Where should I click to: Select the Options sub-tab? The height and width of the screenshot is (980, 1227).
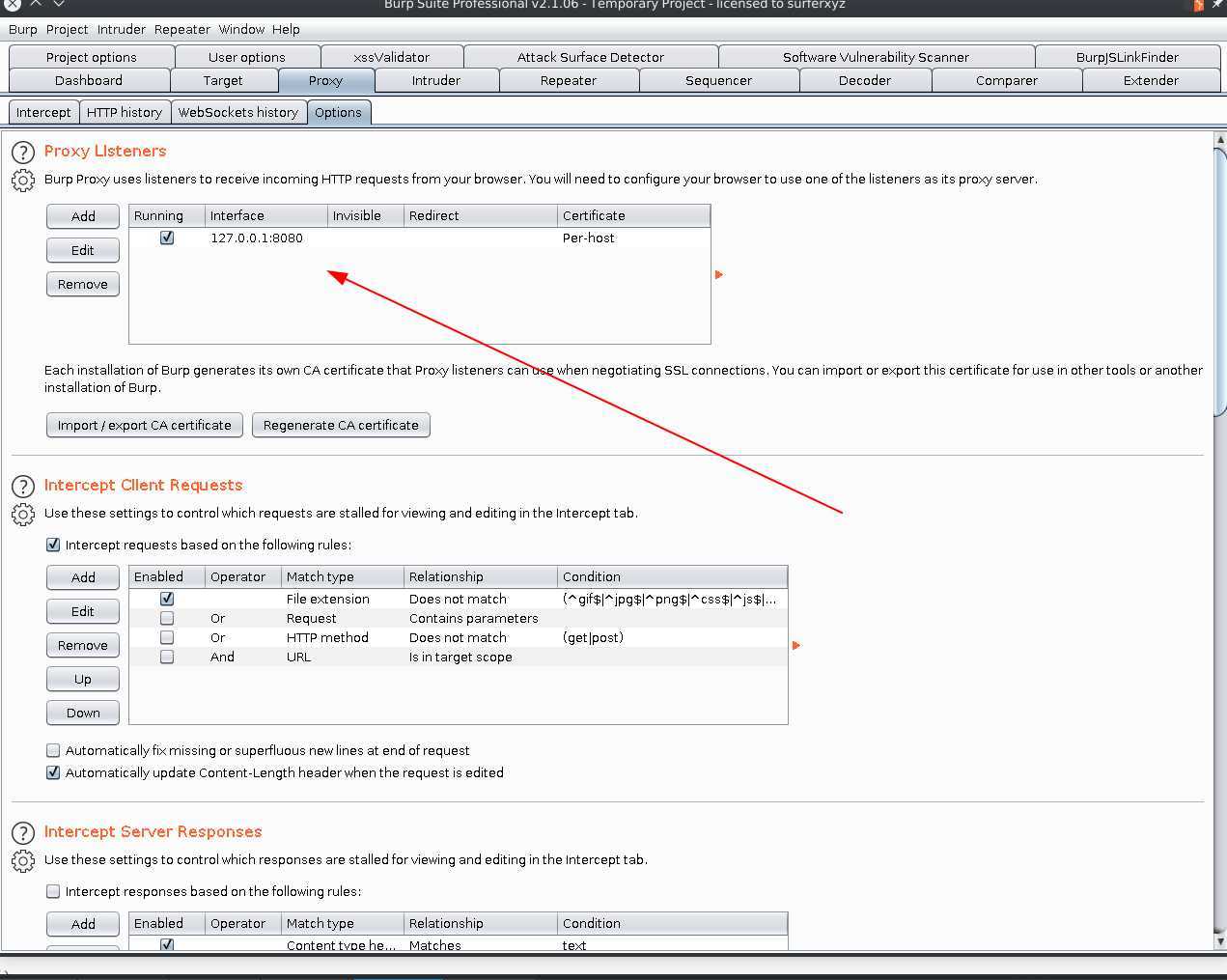(x=338, y=112)
